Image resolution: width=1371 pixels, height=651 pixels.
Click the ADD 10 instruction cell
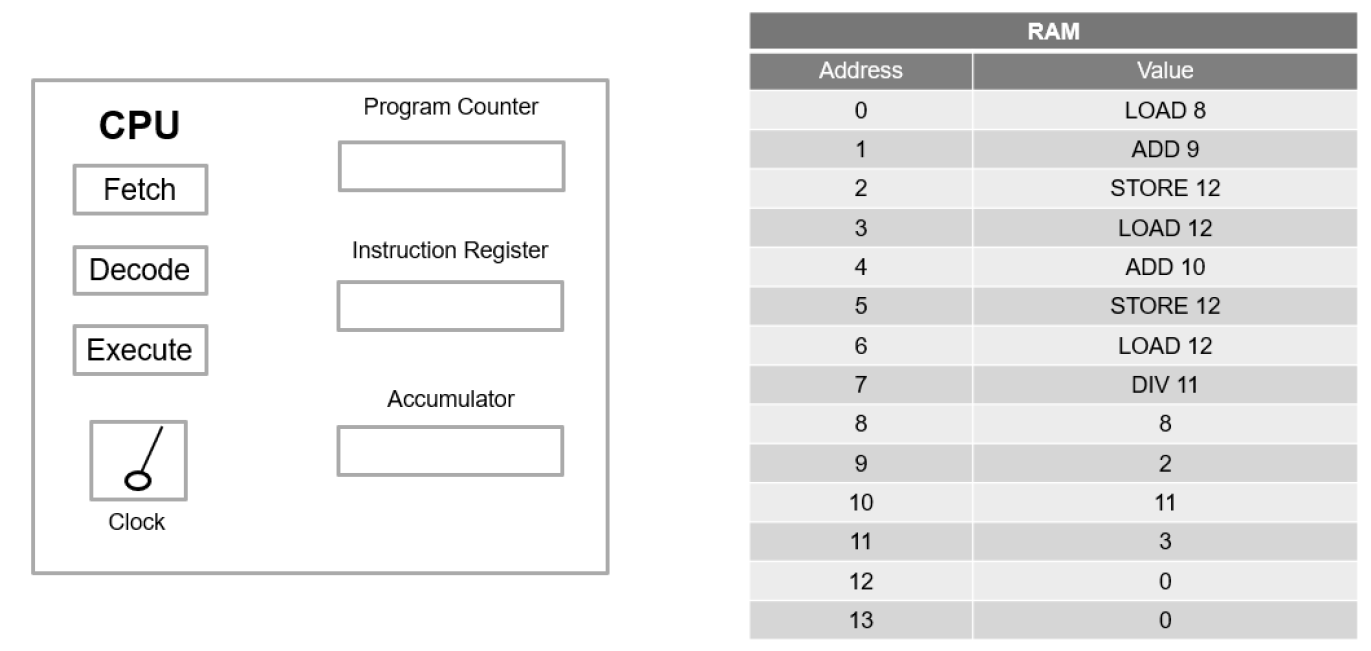(1165, 267)
